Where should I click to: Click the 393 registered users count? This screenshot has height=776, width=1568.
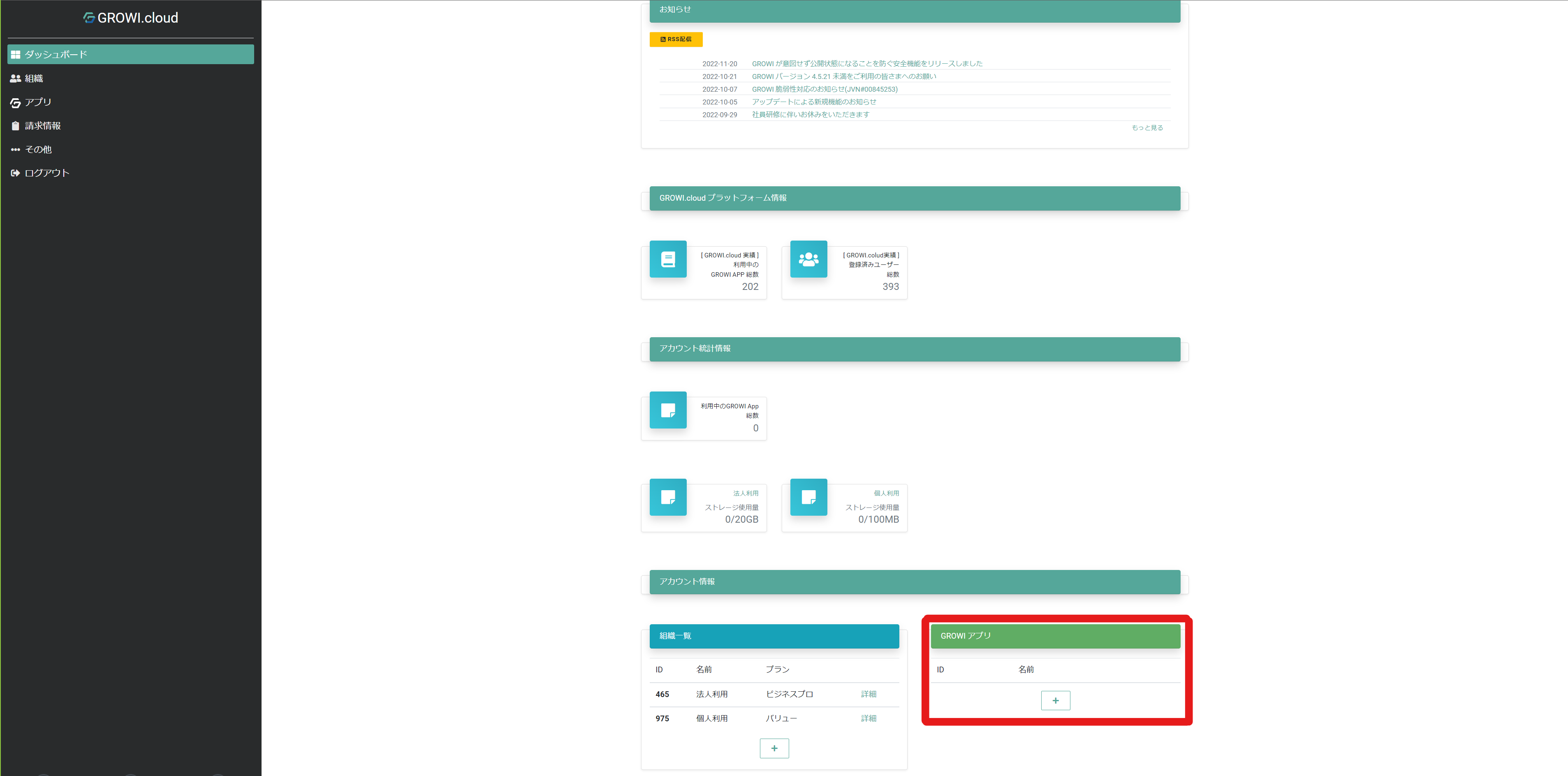[891, 287]
